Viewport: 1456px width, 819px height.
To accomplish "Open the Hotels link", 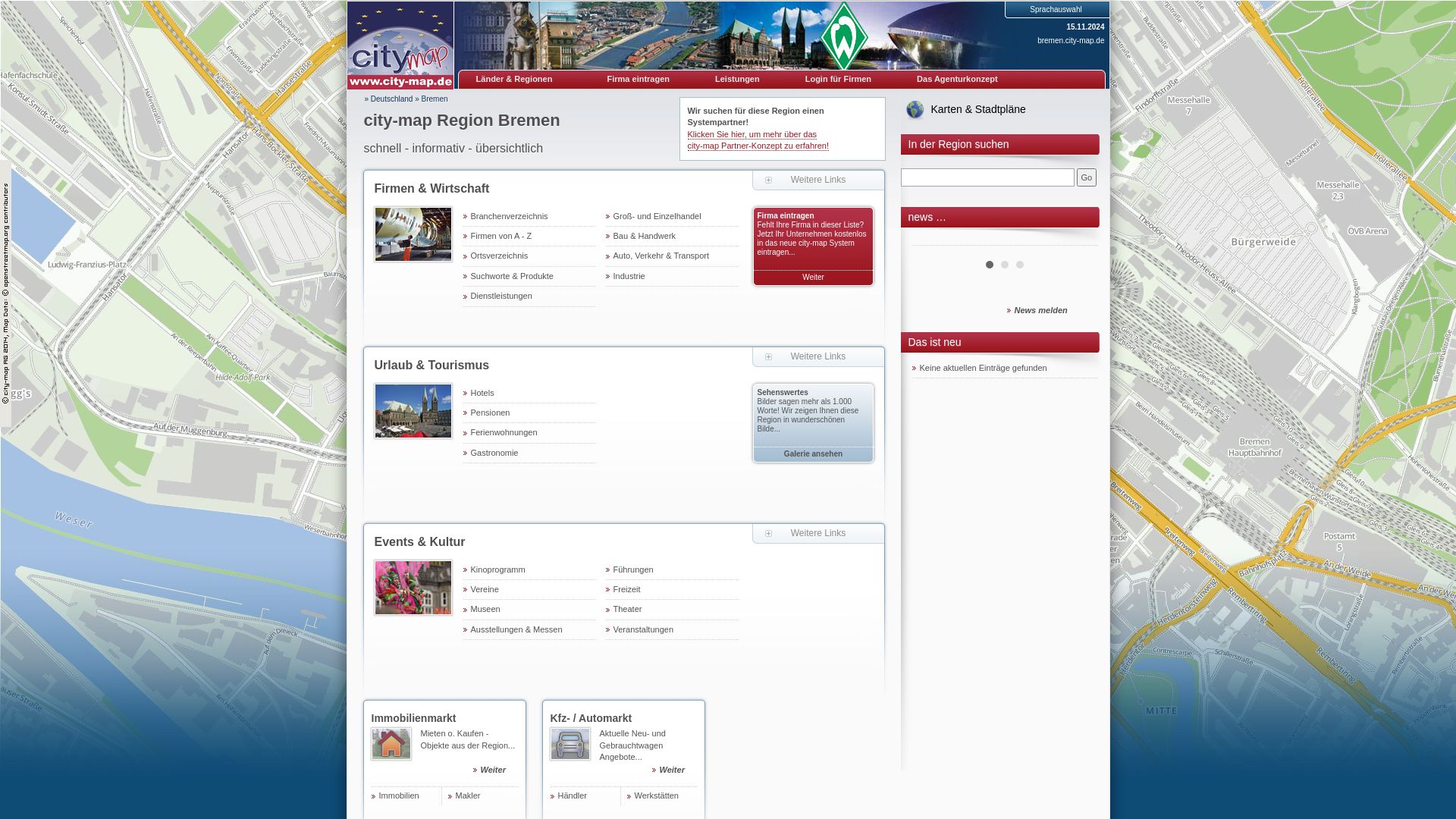I will (482, 393).
